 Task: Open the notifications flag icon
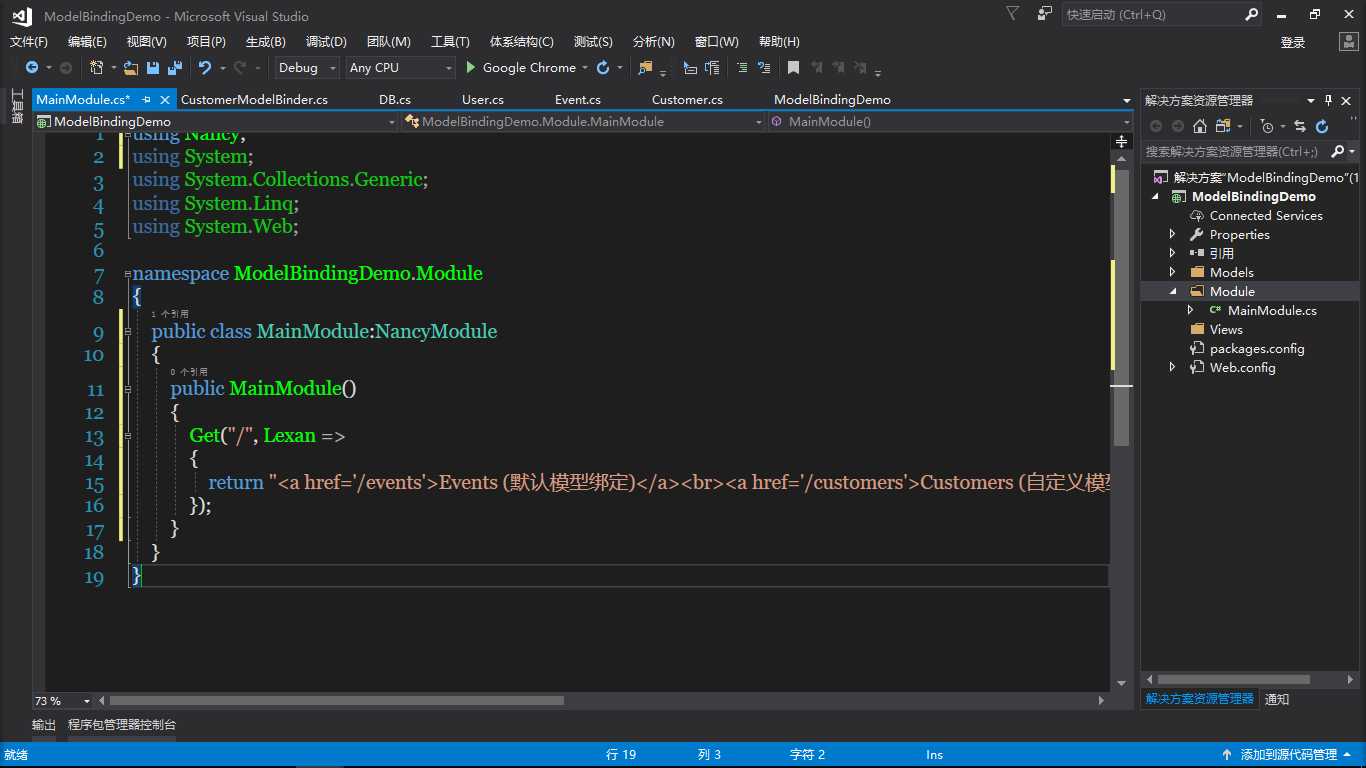(x=1013, y=14)
